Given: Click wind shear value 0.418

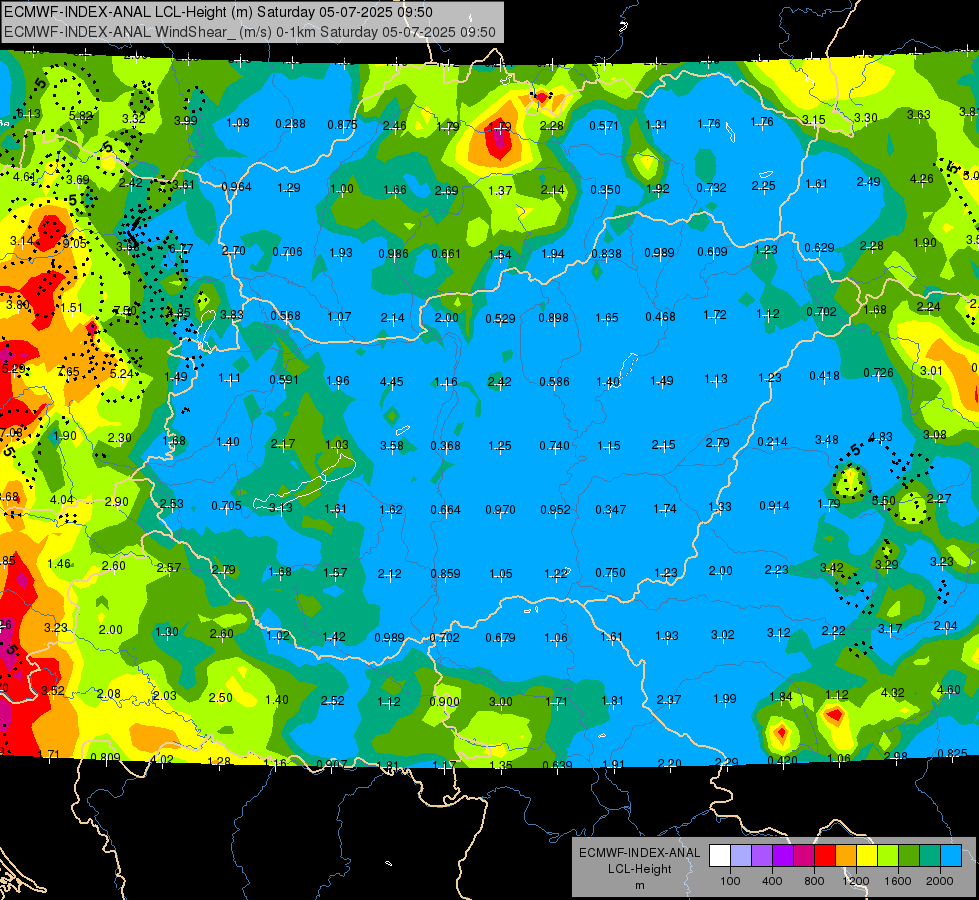Looking at the screenshot, I should [824, 375].
